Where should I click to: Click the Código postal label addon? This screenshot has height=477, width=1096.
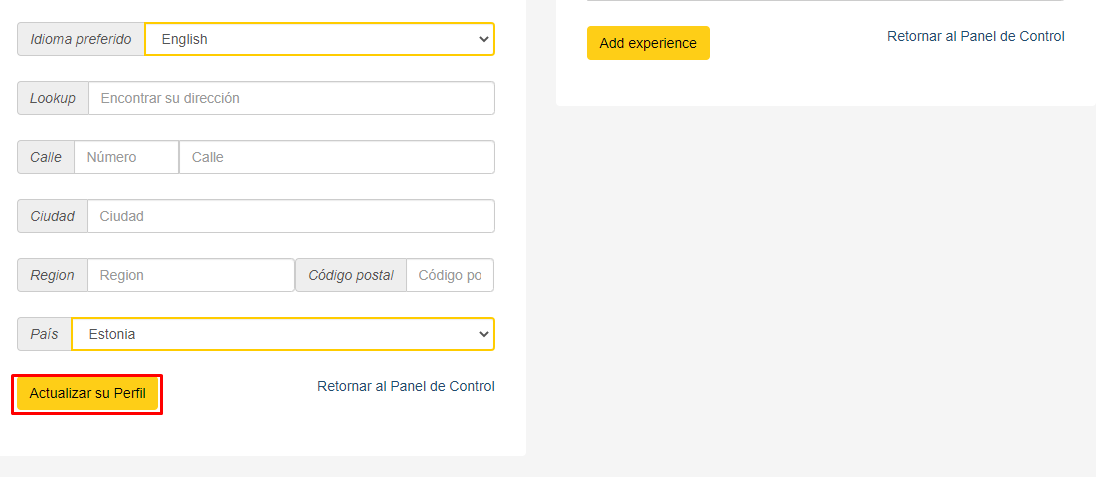coord(351,276)
